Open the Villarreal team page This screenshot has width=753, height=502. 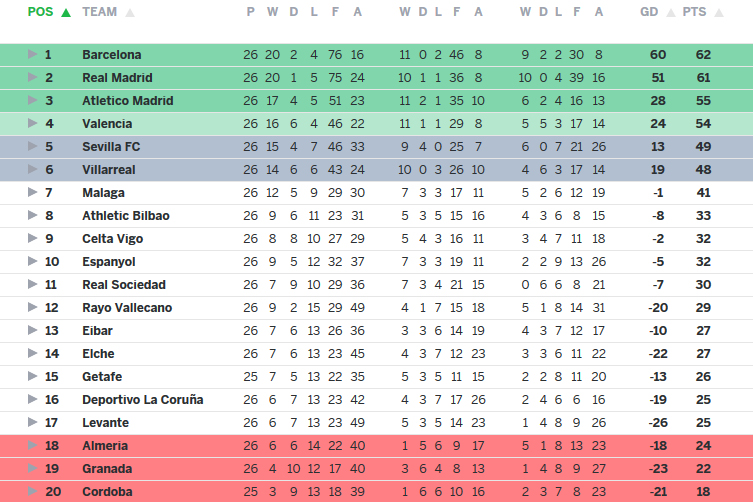click(x=108, y=170)
